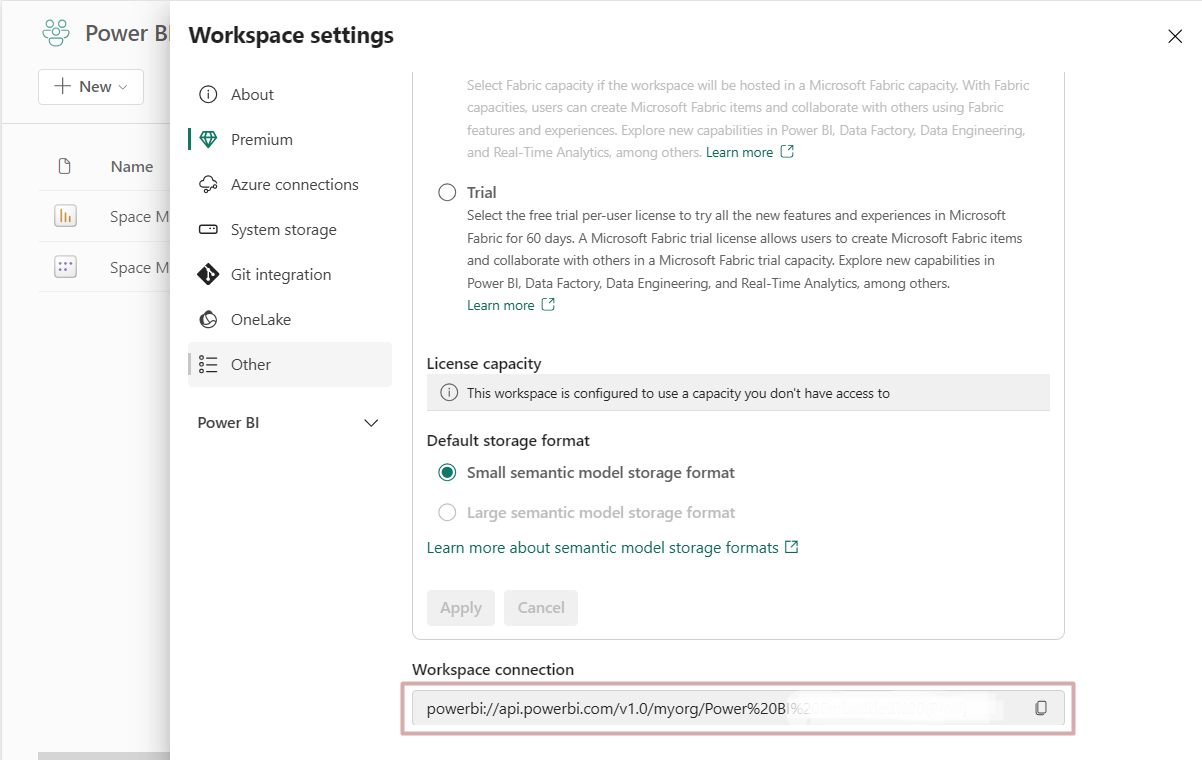Copy the workspace connection URL
The height and width of the screenshot is (760, 1202).
coord(1041,707)
